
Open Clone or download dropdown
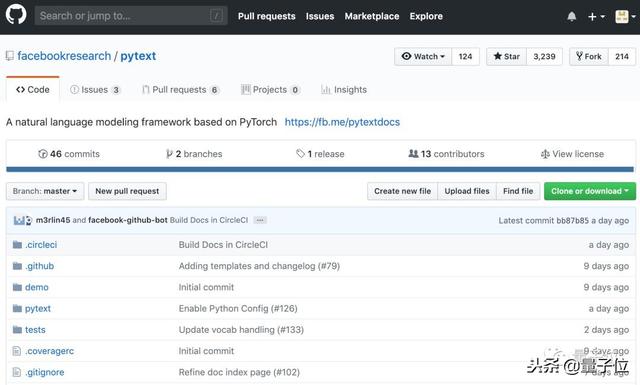[x=590, y=191]
